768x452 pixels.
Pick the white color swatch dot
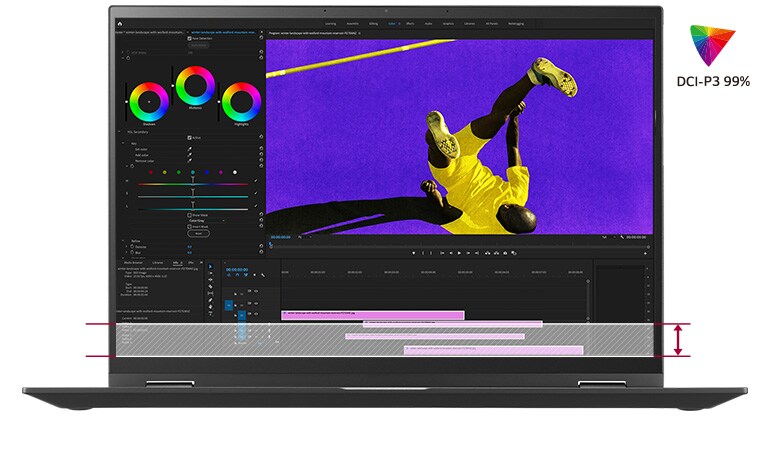click(x=235, y=172)
